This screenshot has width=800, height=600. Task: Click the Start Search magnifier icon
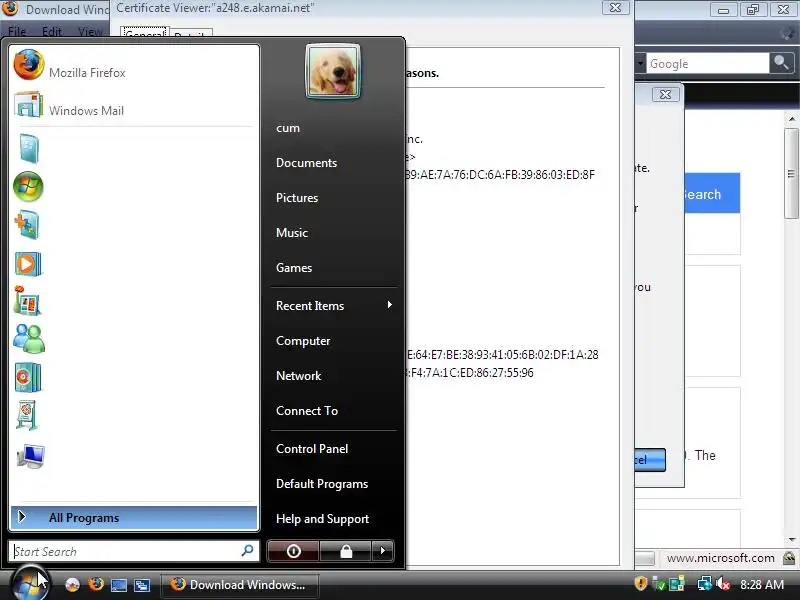pos(247,551)
